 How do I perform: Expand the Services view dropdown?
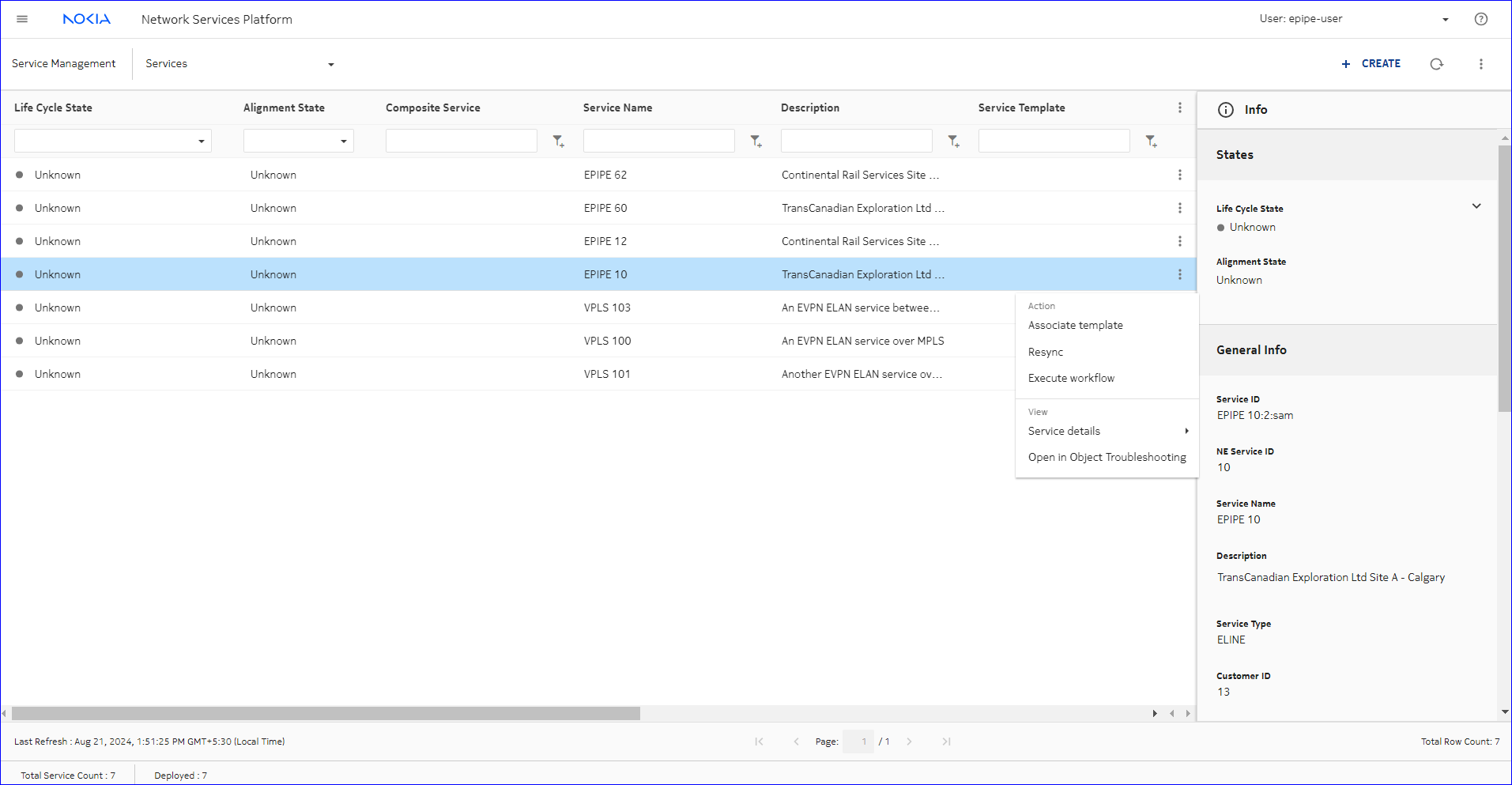[x=330, y=65]
